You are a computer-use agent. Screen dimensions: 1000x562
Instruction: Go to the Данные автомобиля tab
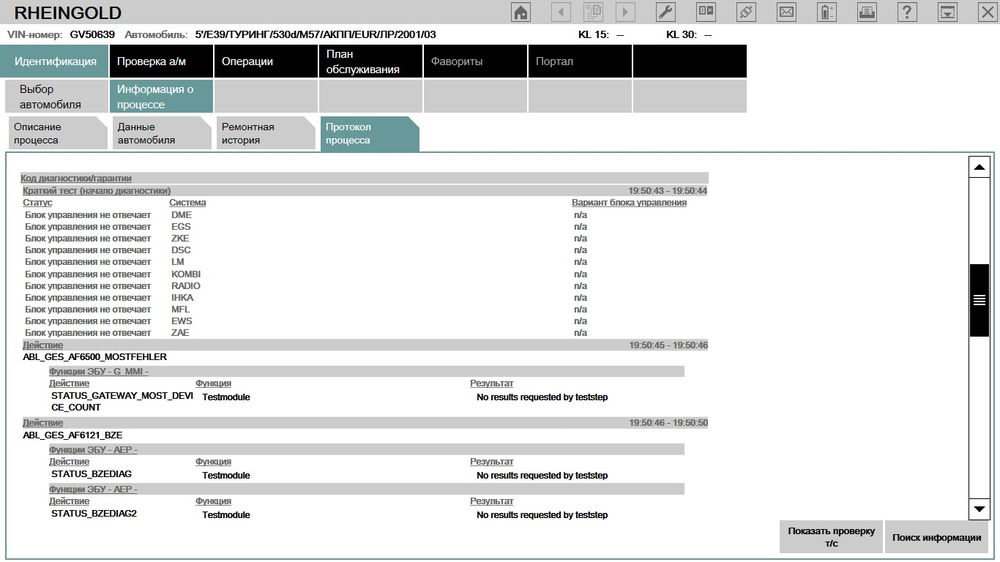[158, 134]
